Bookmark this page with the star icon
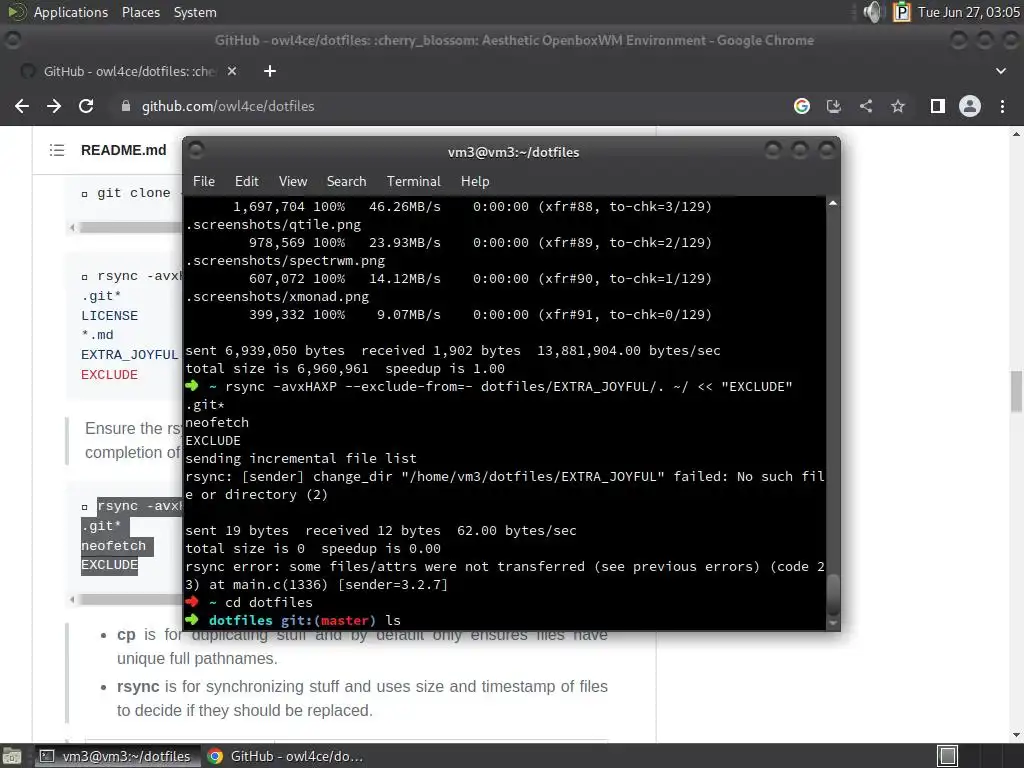 pyautogui.click(x=898, y=106)
